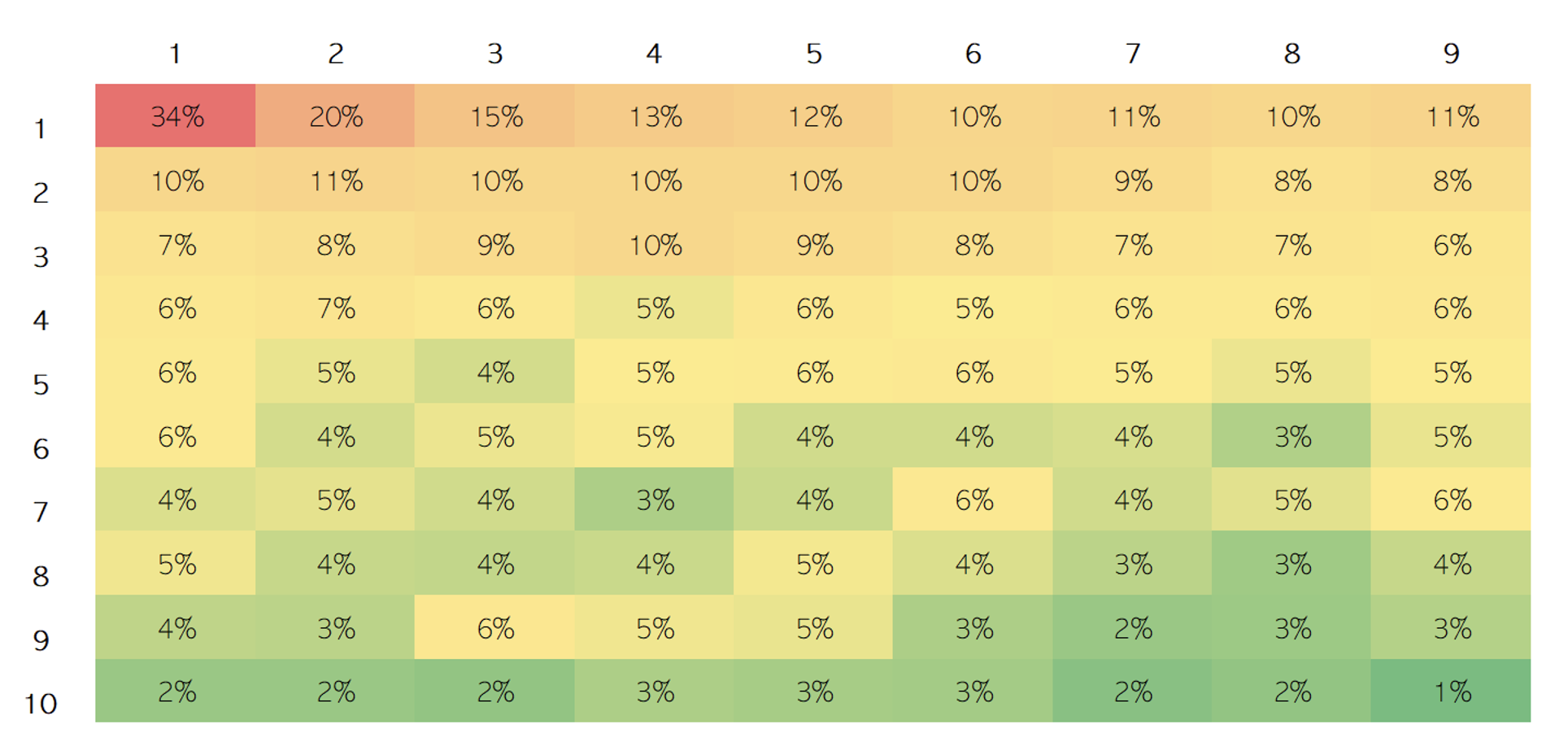Select row 7, column 6 cell showing 6%
Screen dimensions: 1568x755
pos(973,500)
